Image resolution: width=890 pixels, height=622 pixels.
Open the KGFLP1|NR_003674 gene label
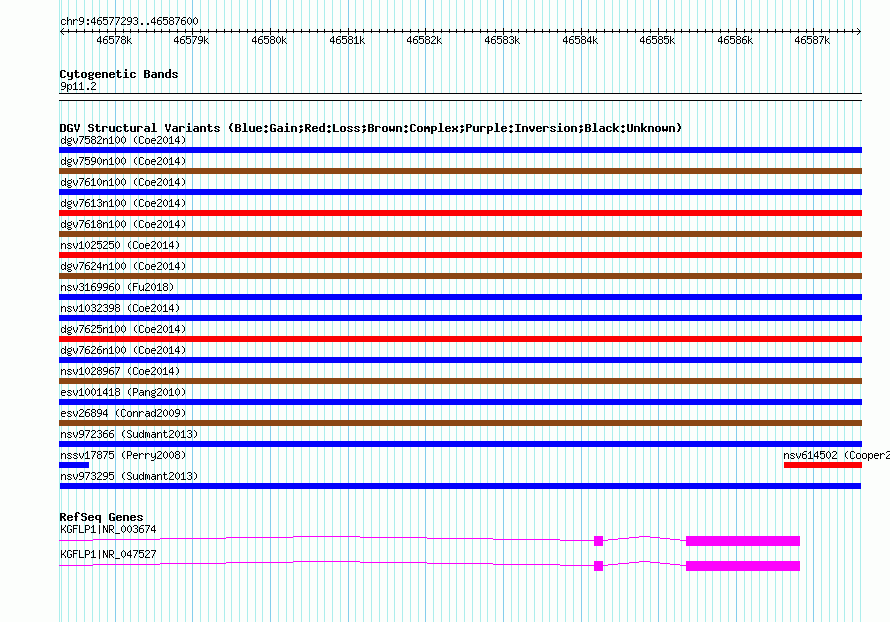point(108,529)
